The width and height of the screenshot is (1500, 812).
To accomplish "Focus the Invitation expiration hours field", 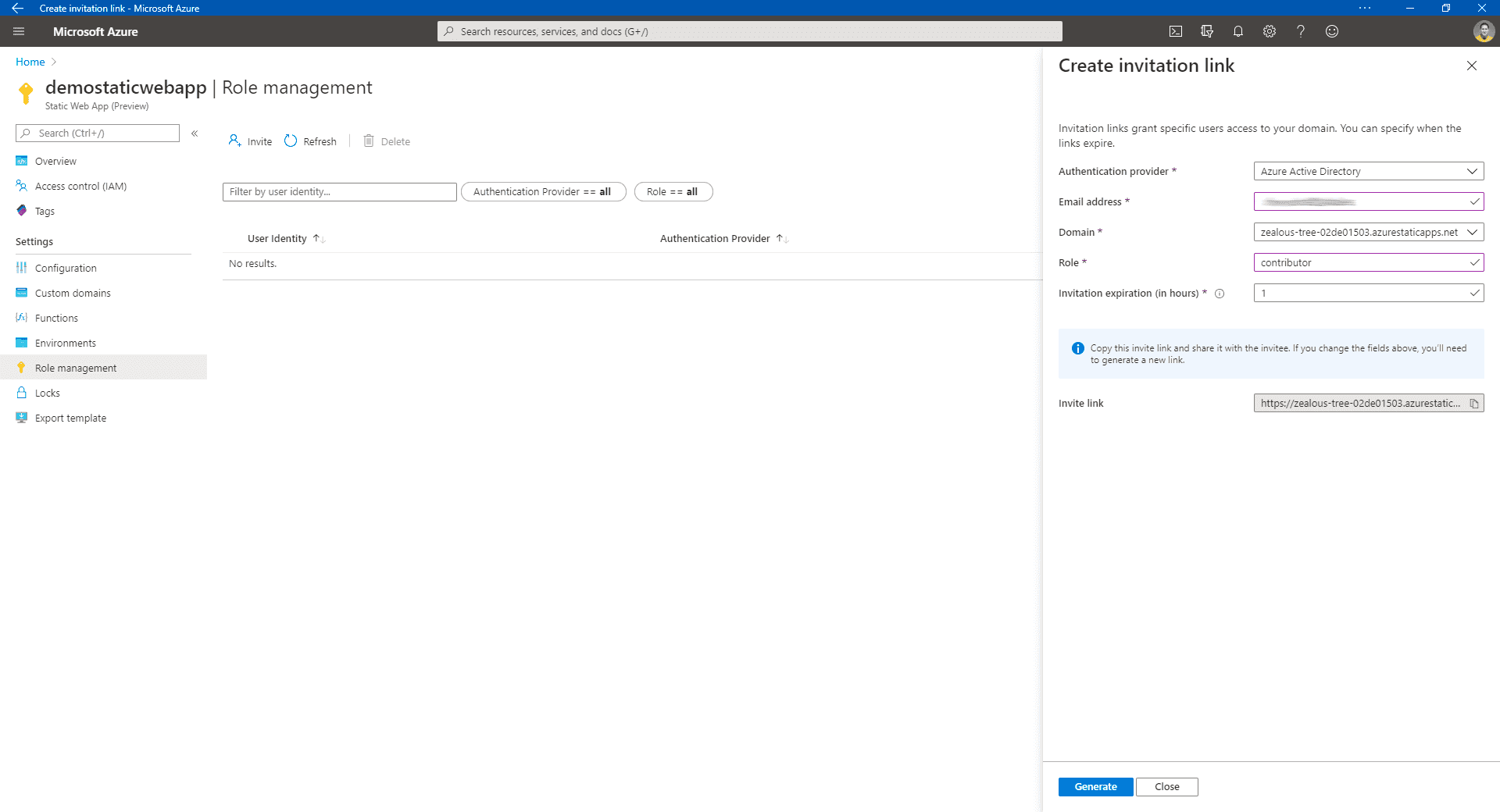I will click(1369, 293).
